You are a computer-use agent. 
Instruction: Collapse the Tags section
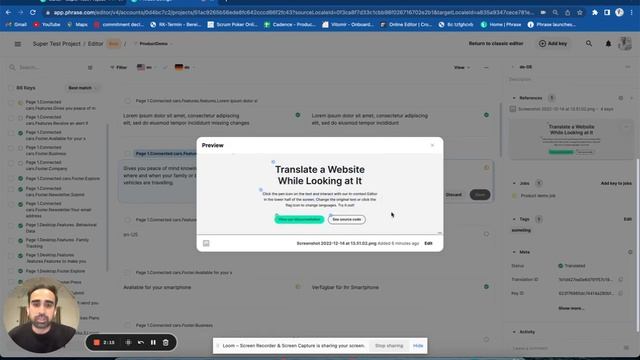click(514, 219)
